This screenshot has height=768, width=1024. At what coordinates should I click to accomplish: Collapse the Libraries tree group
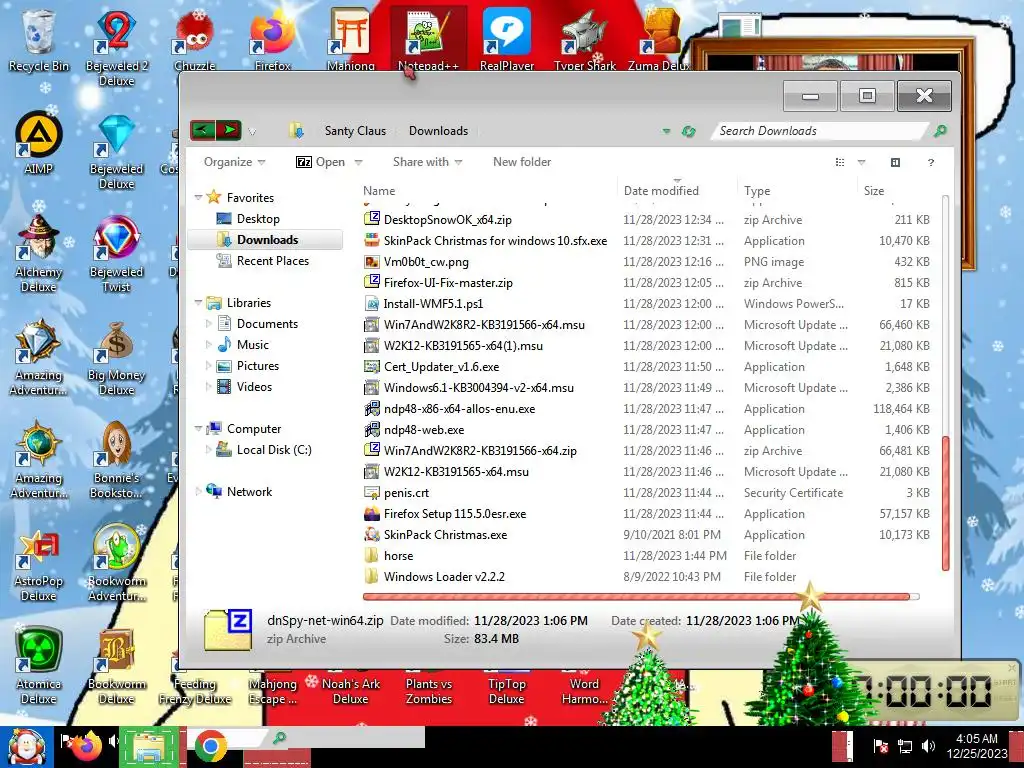click(199, 302)
